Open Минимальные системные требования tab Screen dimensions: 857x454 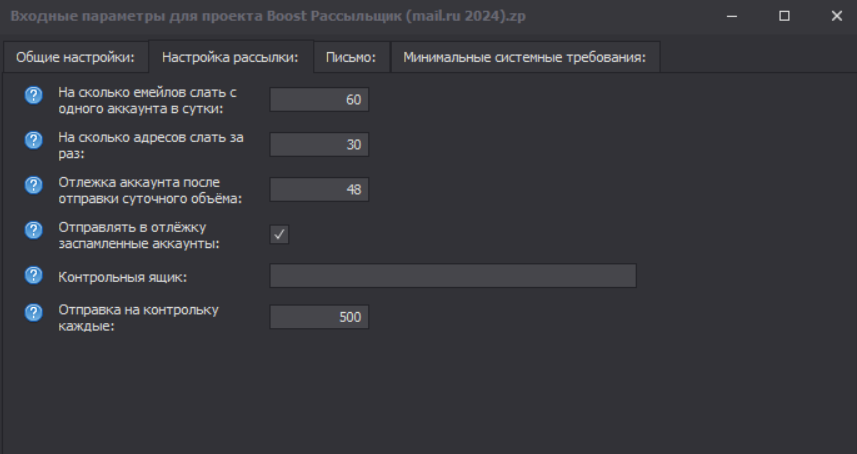pos(524,57)
